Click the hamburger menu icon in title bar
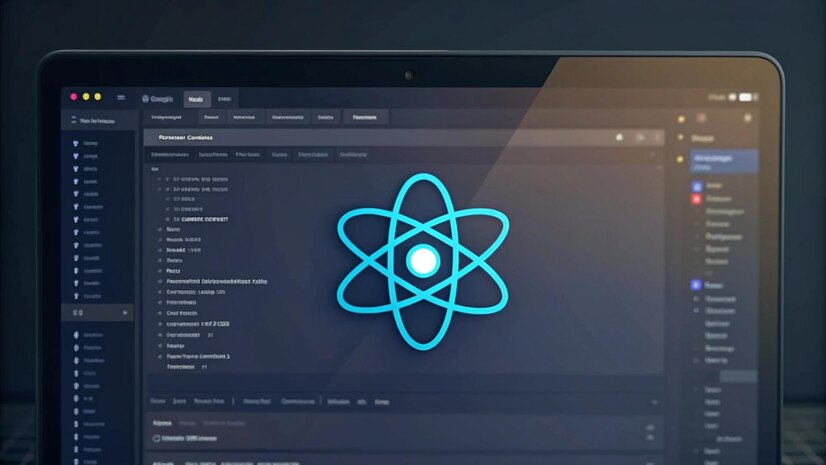 121,97
